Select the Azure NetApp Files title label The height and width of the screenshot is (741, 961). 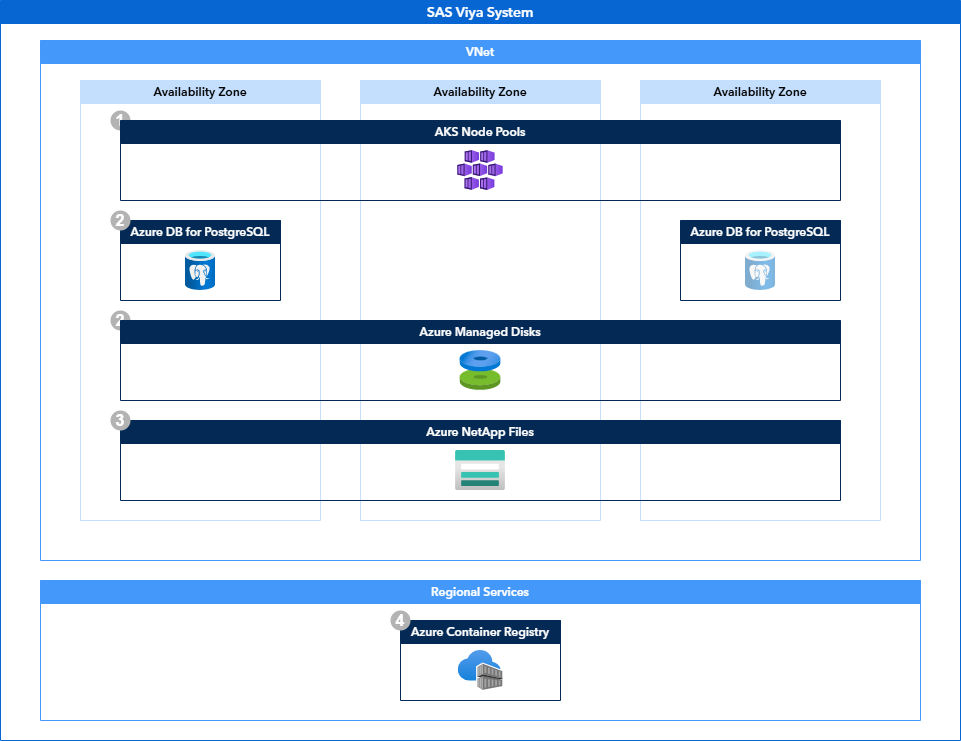point(480,432)
